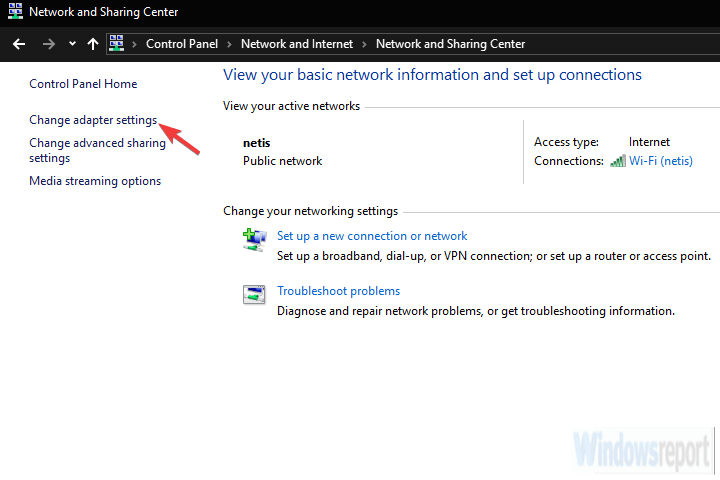
Task: Click the Back navigation arrow
Action: pyautogui.click(x=19, y=44)
